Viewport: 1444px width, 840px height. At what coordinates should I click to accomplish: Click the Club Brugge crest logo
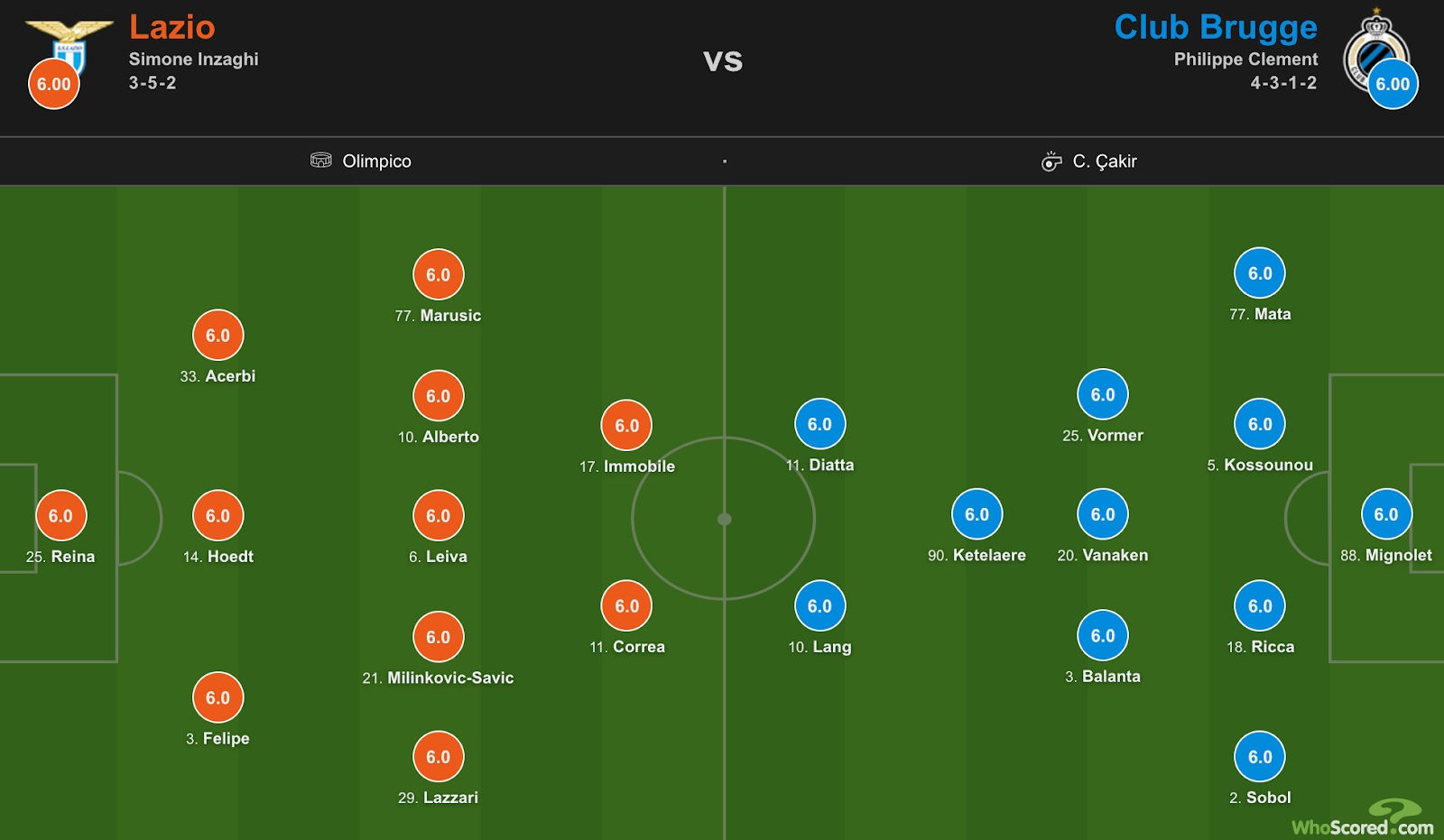pos(1375,50)
